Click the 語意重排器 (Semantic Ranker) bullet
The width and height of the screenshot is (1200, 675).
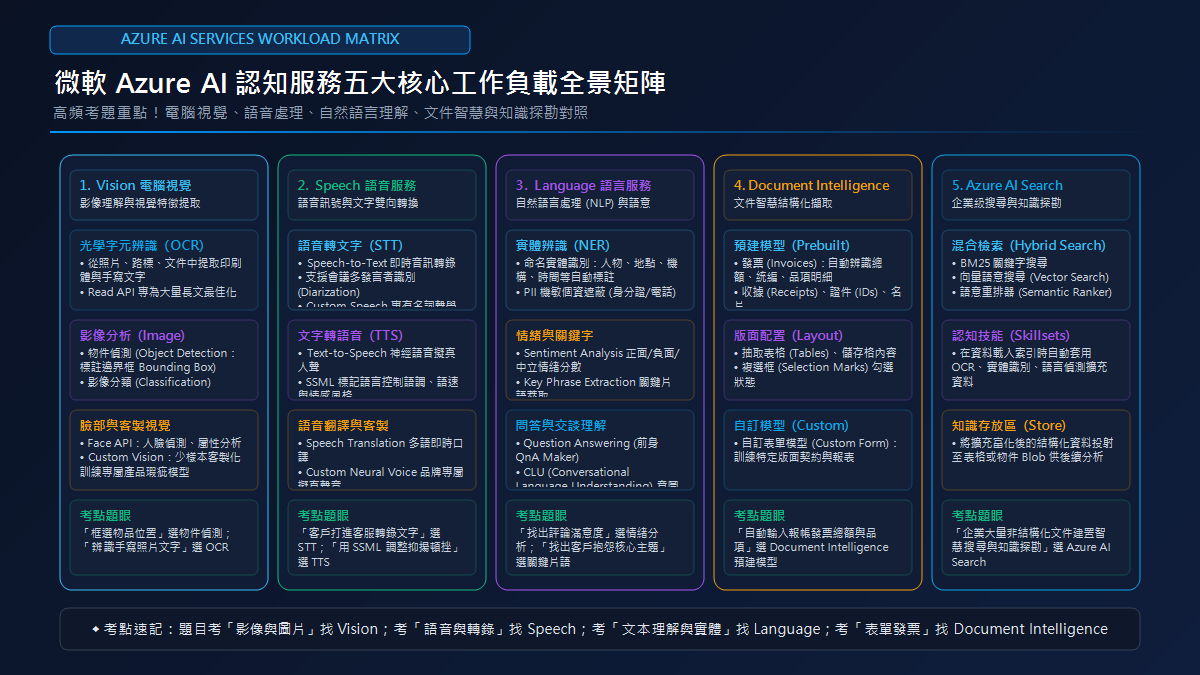1031,293
